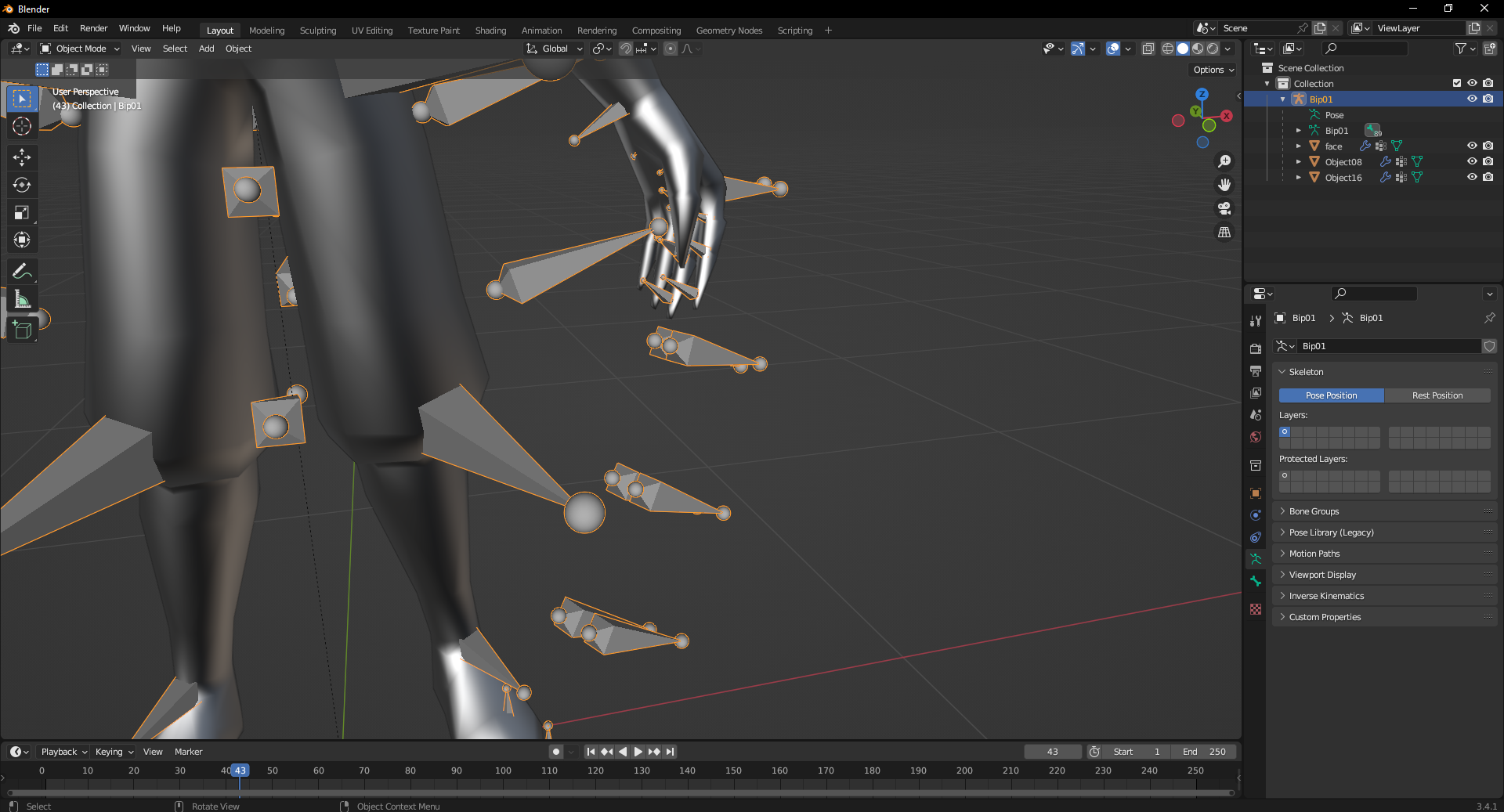Expand the Bone Groups panel
The width and height of the screenshot is (1504, 812).
[x=1314, y=511]
